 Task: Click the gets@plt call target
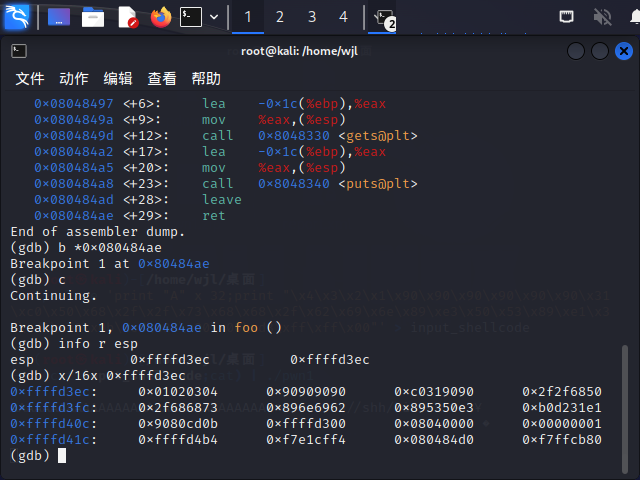[x=378, y=136]
